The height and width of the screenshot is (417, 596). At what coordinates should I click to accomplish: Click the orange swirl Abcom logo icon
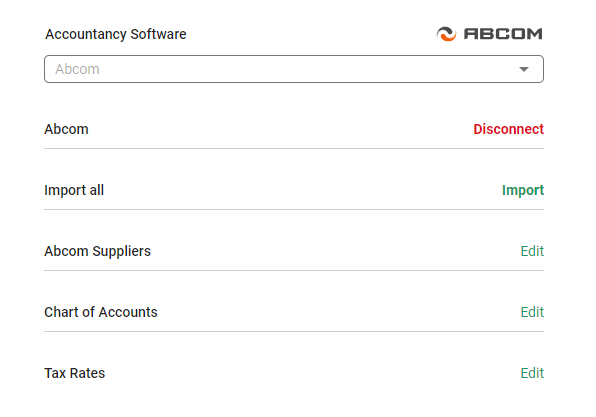coord(446,34)
